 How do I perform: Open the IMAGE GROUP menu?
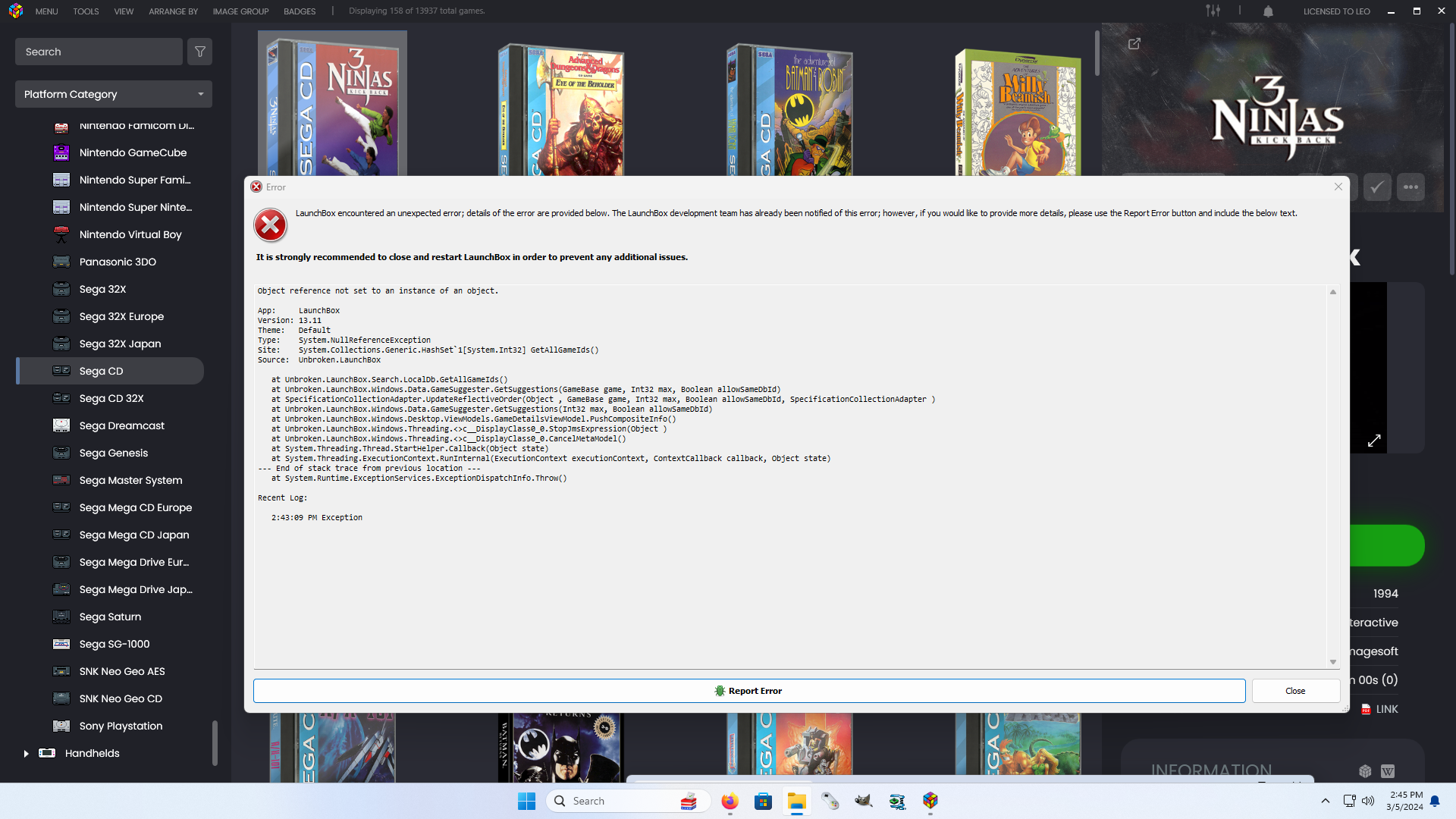240,11
